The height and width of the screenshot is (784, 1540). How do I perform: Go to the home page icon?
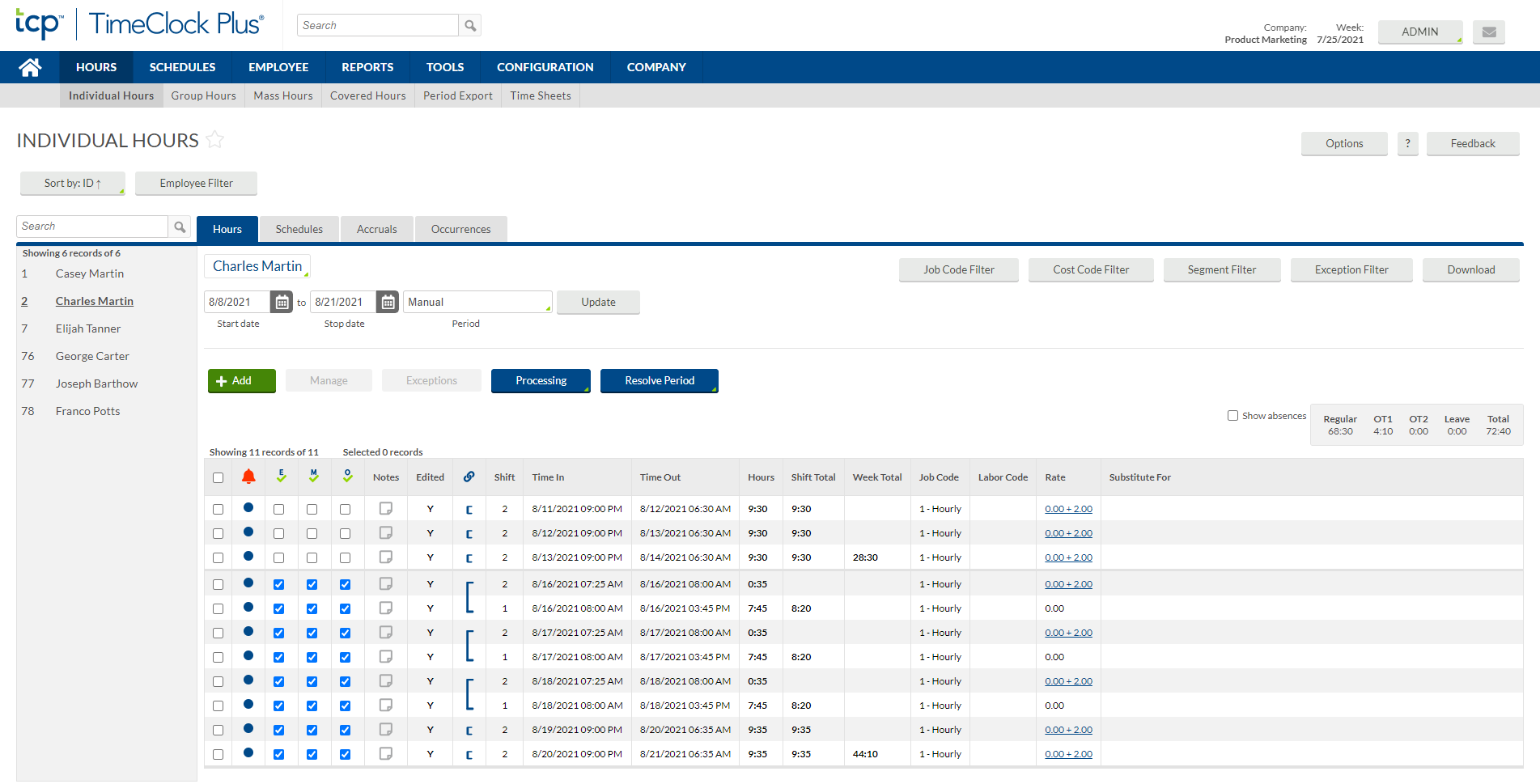coord(30,67)
